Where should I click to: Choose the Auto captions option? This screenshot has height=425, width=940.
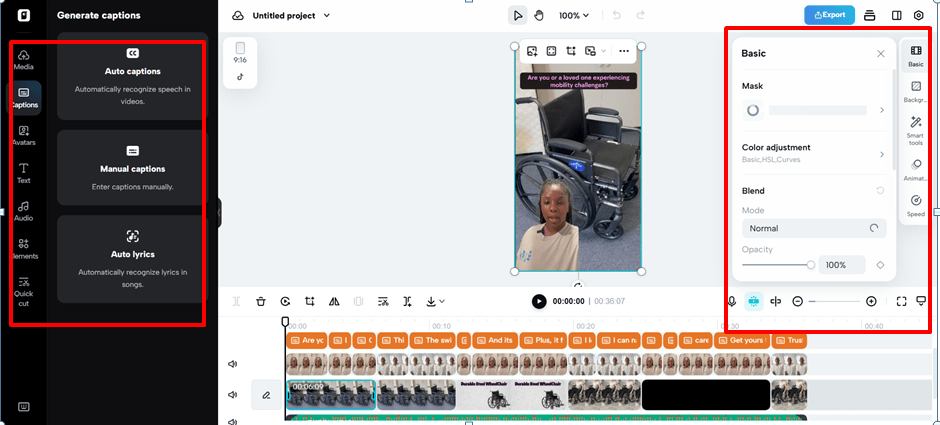coord(133,70)
